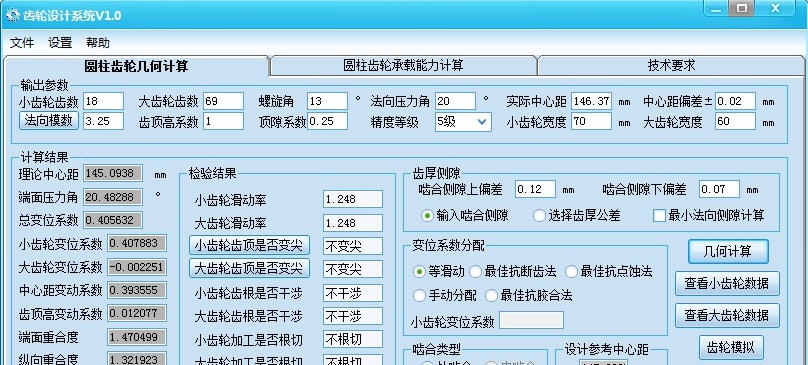The image size is (808, 365).
Task: Switch to 圆柱齿轮承载能力计算 tab
Action: click(x=403, y=65)
